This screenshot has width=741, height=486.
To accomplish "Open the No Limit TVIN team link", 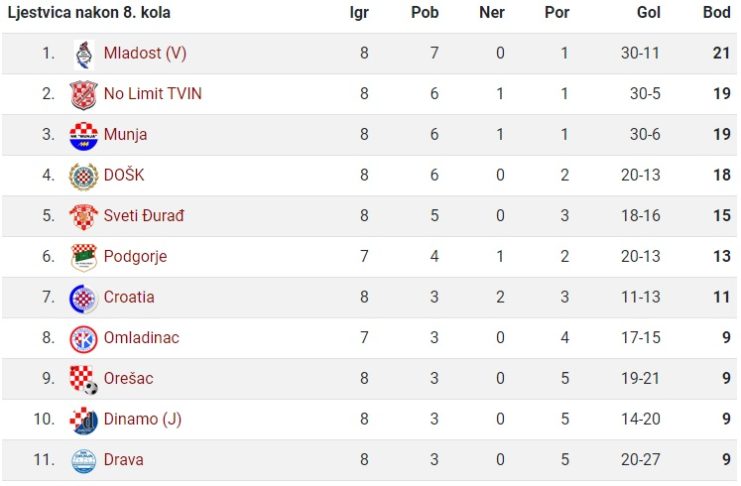I will pos(153,94).
